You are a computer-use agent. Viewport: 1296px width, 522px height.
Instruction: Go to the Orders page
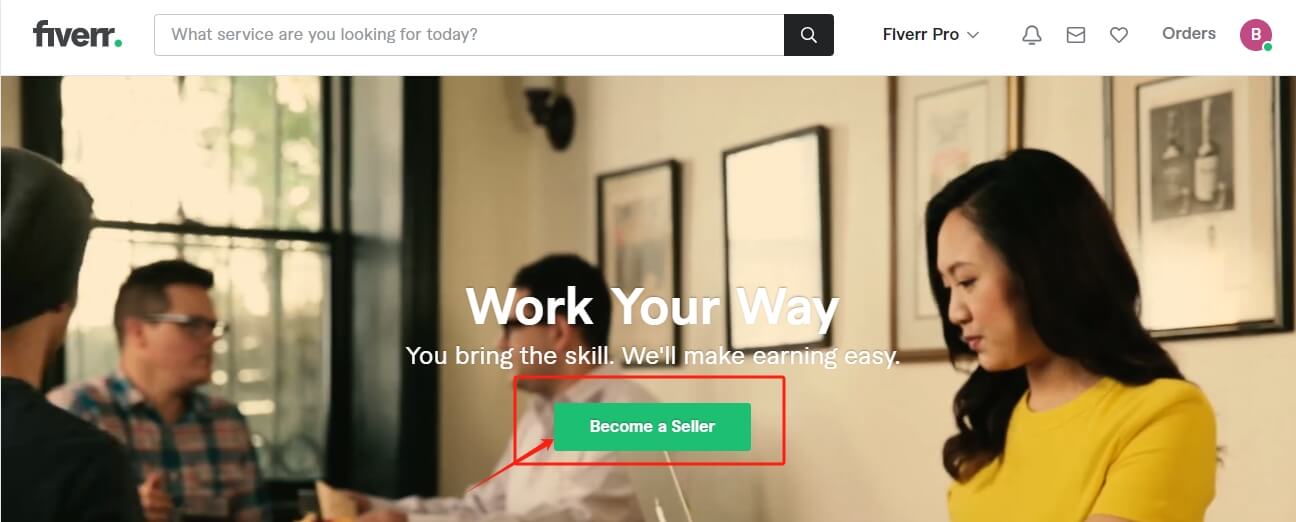coord(1189,33)
